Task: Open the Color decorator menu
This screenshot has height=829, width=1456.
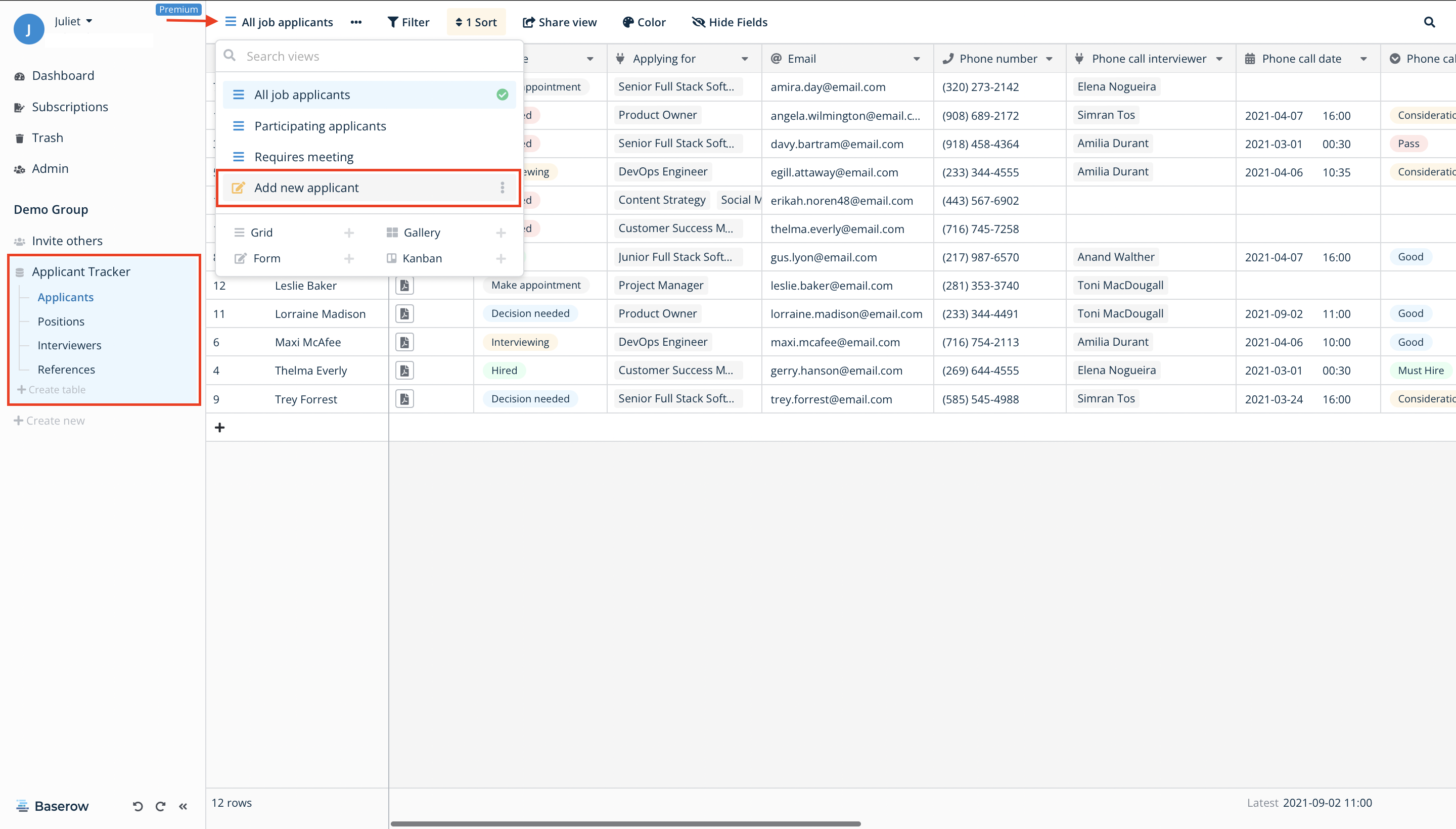Action: click(x=644, y=22)
